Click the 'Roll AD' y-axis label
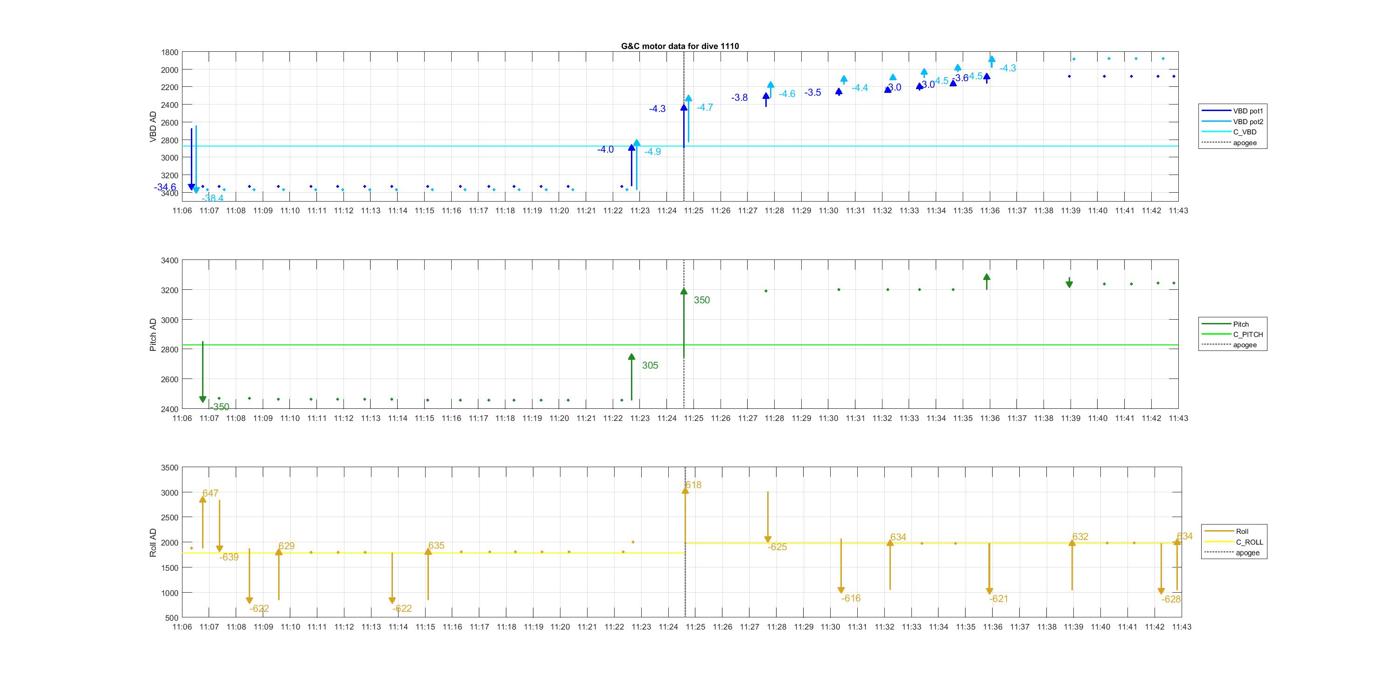The height and width of the screenshot is (693, 1400). 153,542
